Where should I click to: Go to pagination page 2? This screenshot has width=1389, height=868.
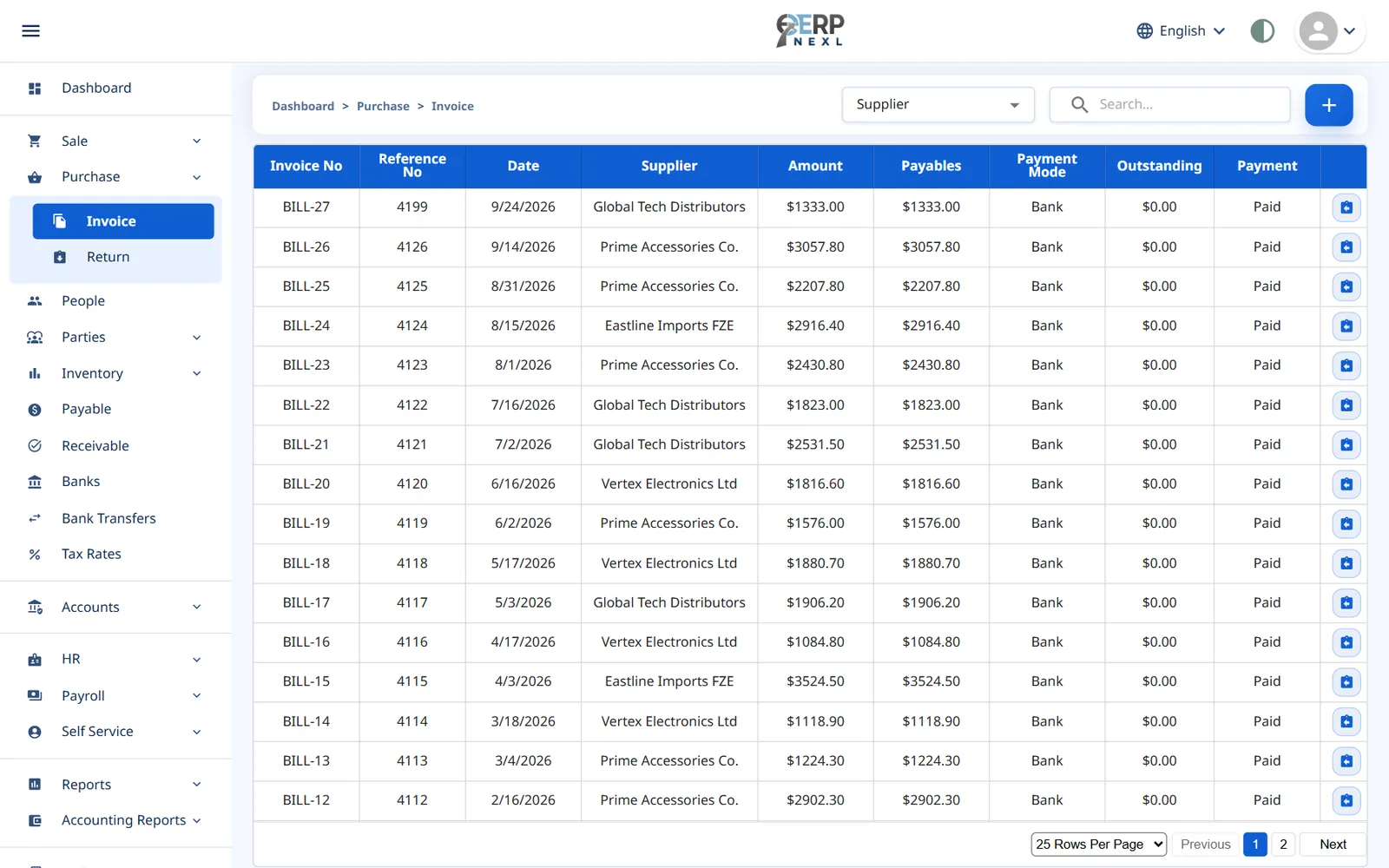pyautogui.click(x=1283, y=845)
